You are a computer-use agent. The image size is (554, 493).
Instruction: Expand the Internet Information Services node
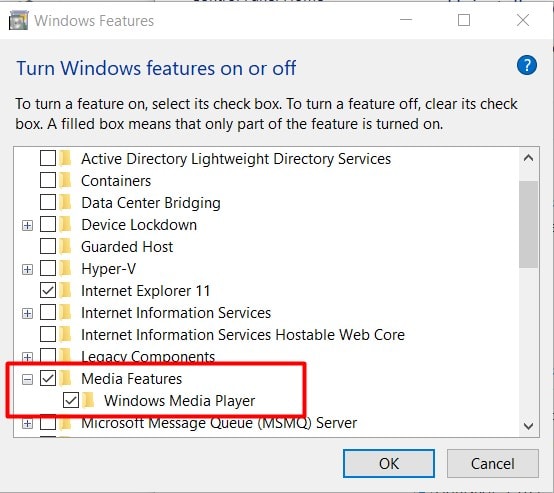click(27, 313)
